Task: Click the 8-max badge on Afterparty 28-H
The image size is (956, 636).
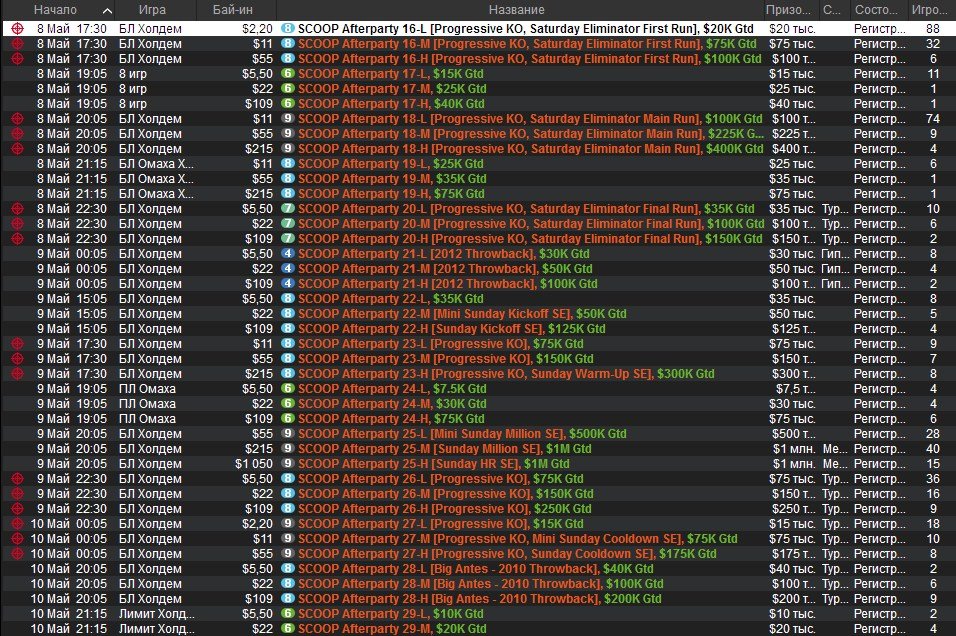Action: click(288, 599)
